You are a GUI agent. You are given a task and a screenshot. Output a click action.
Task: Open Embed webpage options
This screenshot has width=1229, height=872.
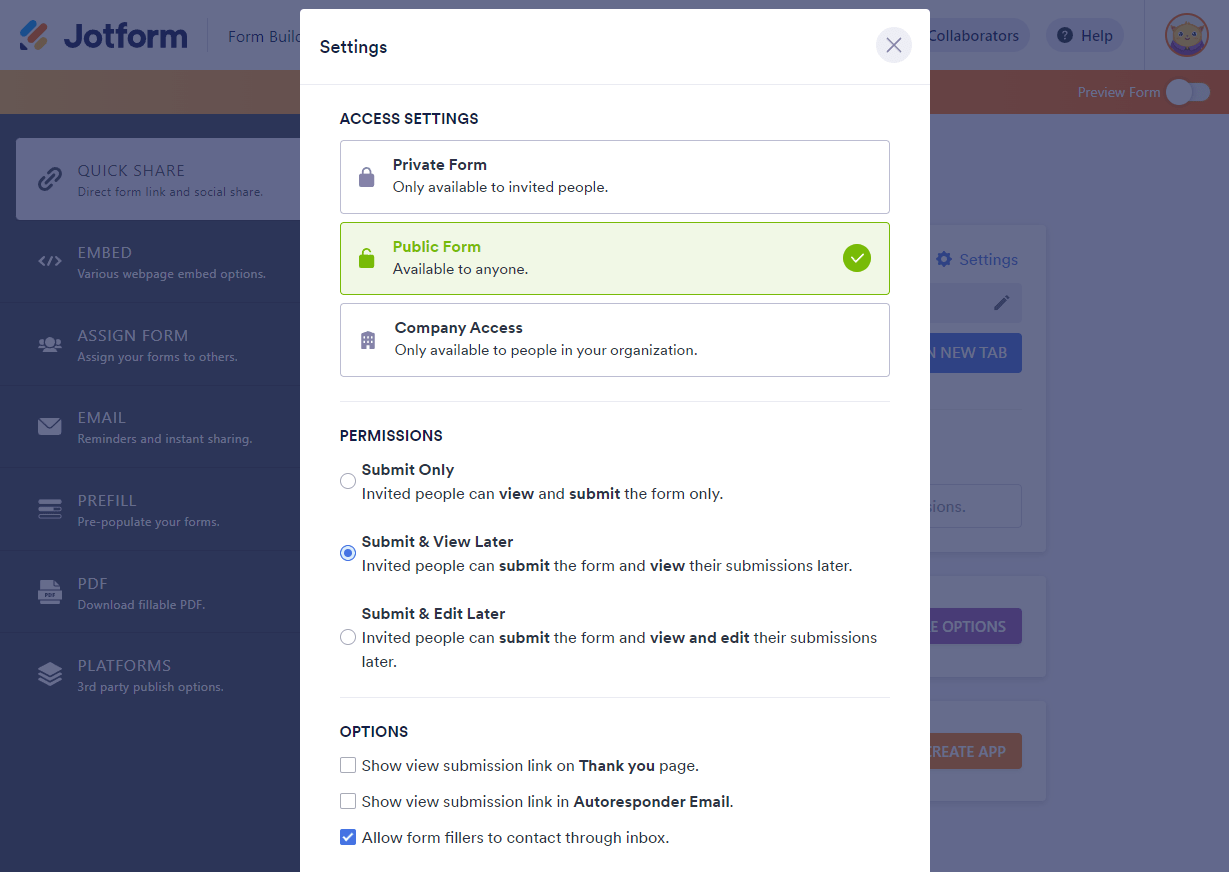150,262
